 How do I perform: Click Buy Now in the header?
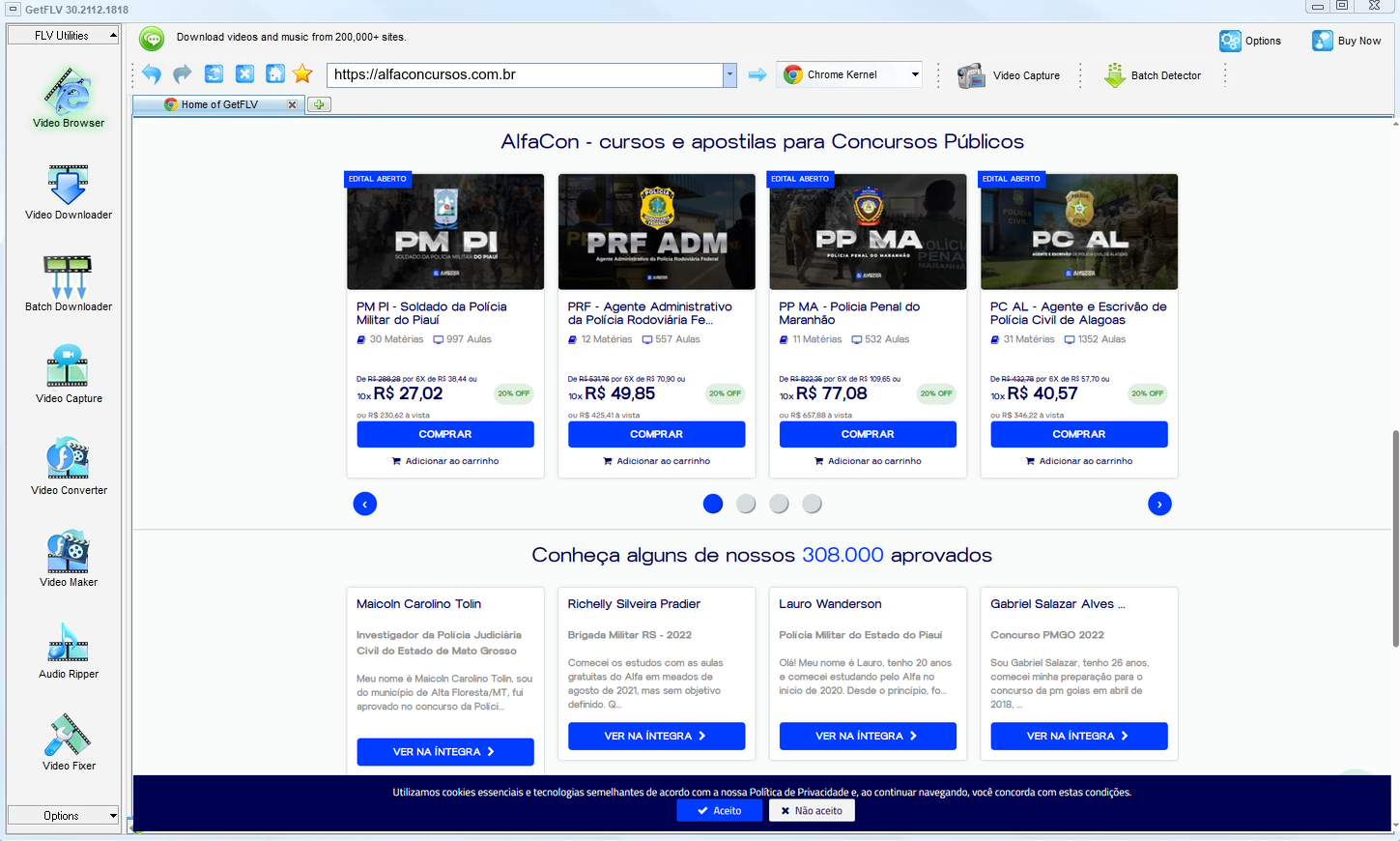(x=1346, y=41)
